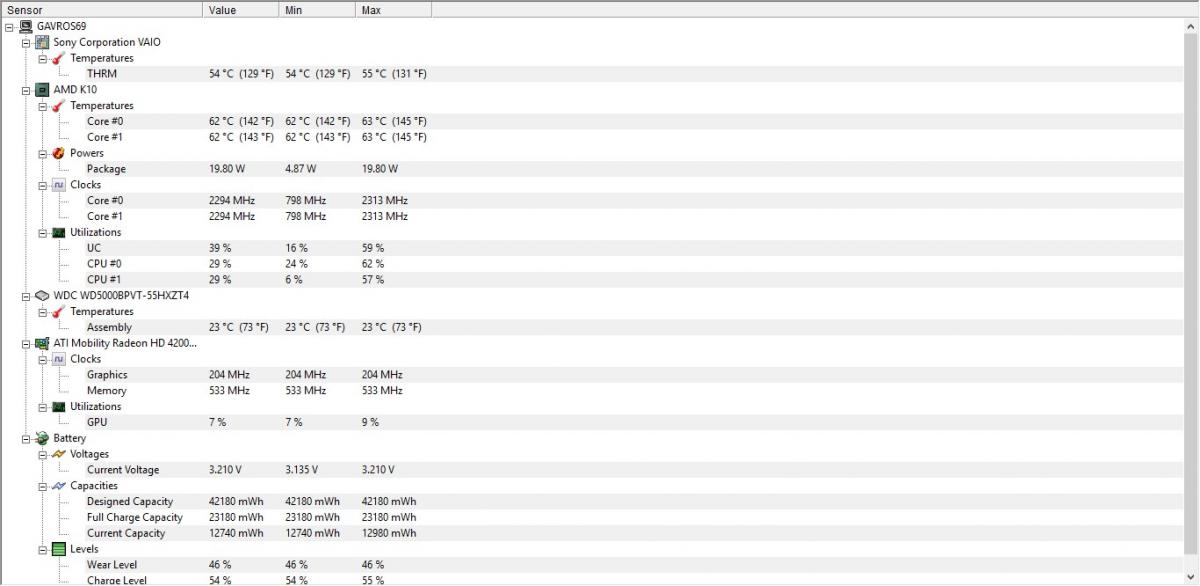Click the Voltages icon under Battery
The image size is (1200, 586).
point(59,454)
